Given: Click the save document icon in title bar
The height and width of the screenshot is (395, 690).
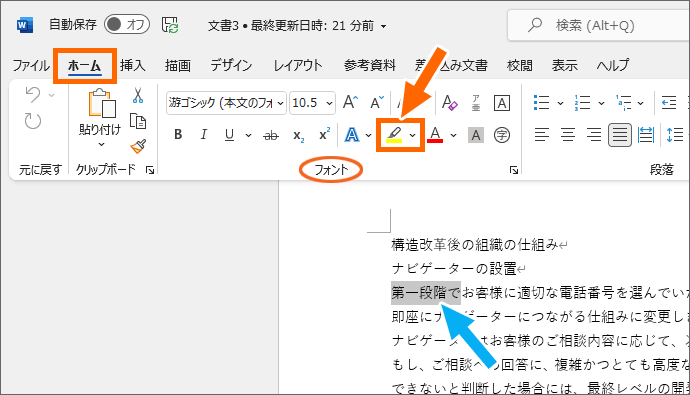Looking at the screenshot, I should pyautogui.click(x=169, y=25).
